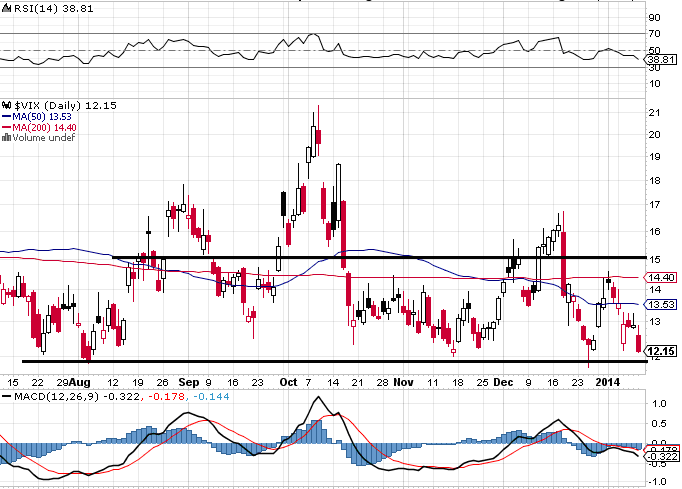Click the 28 date label before Nov
The height and width of the screenshot is (489, 682).
click(382, 382)
